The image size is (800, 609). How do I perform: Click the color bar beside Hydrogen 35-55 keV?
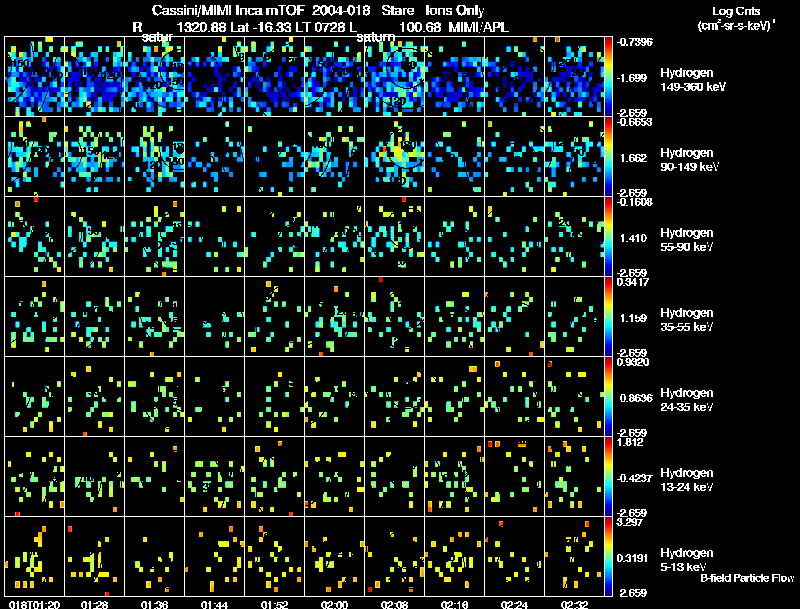(x=608, y=317)
